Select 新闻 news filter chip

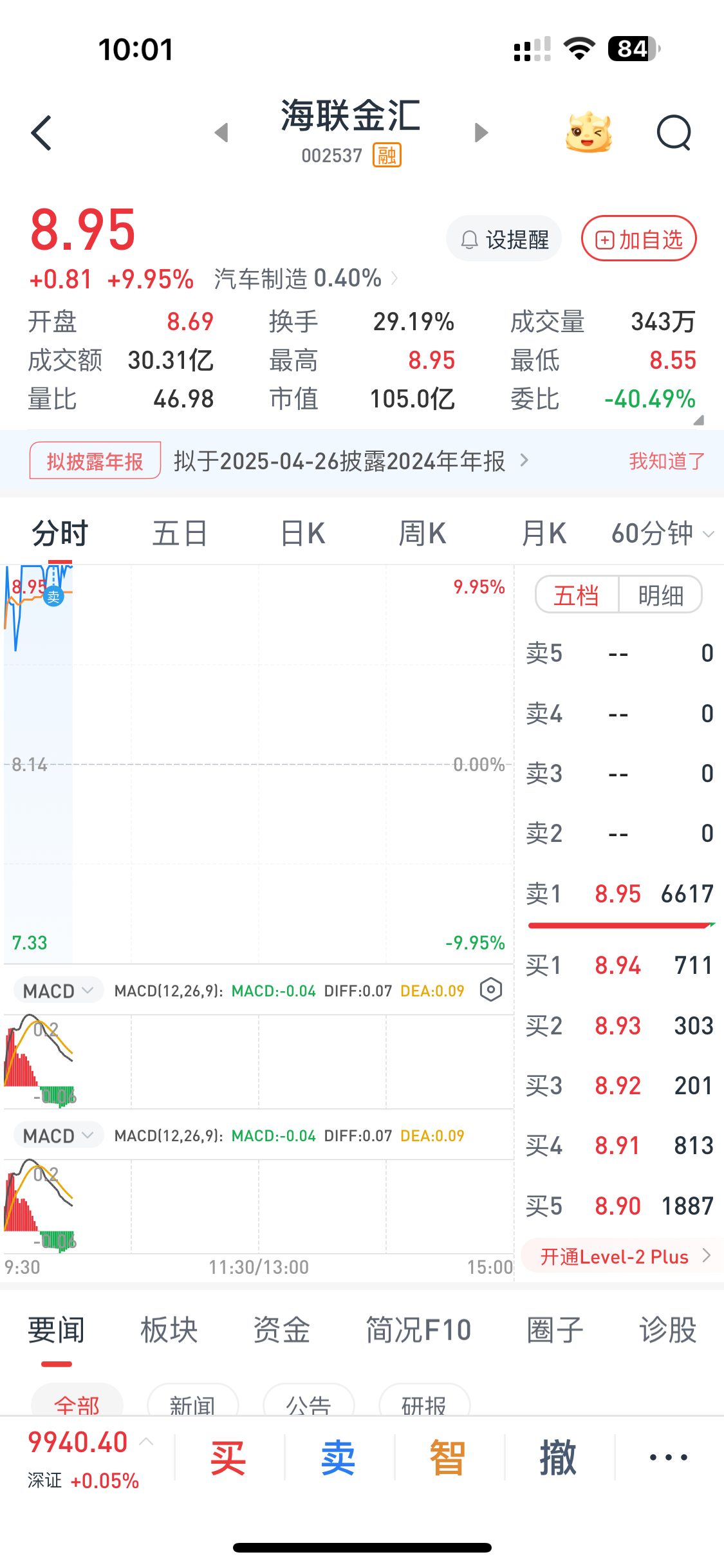click(192, 1401)
